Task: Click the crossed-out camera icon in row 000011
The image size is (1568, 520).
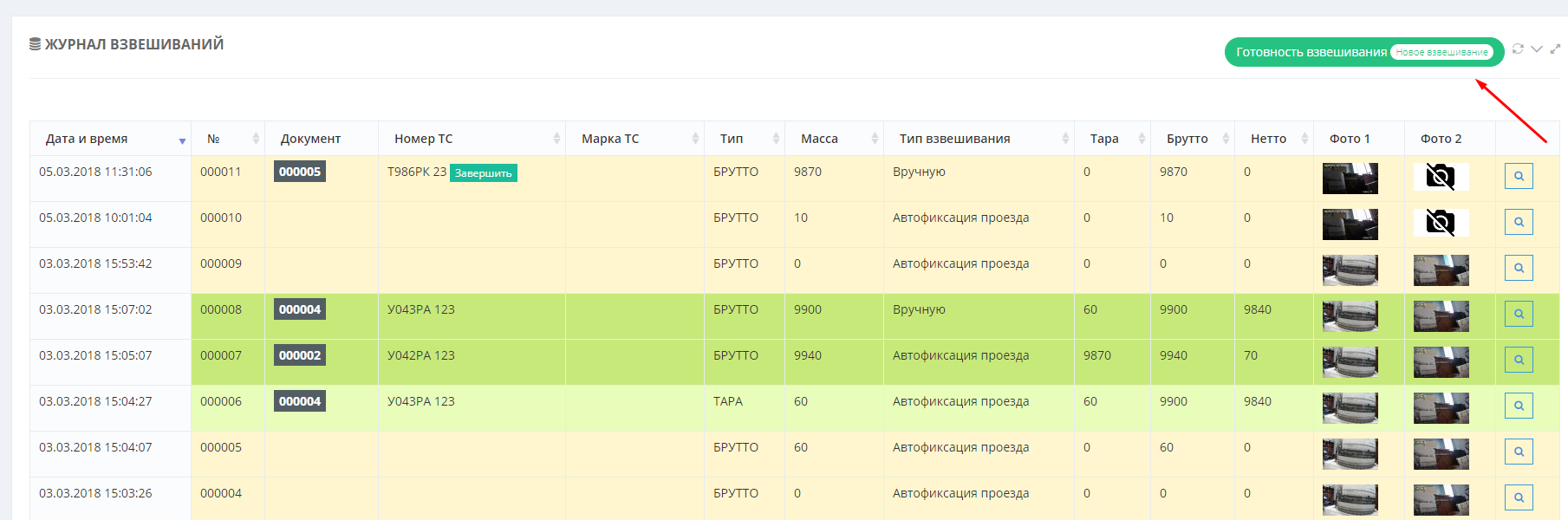Action: point(1441,177)
